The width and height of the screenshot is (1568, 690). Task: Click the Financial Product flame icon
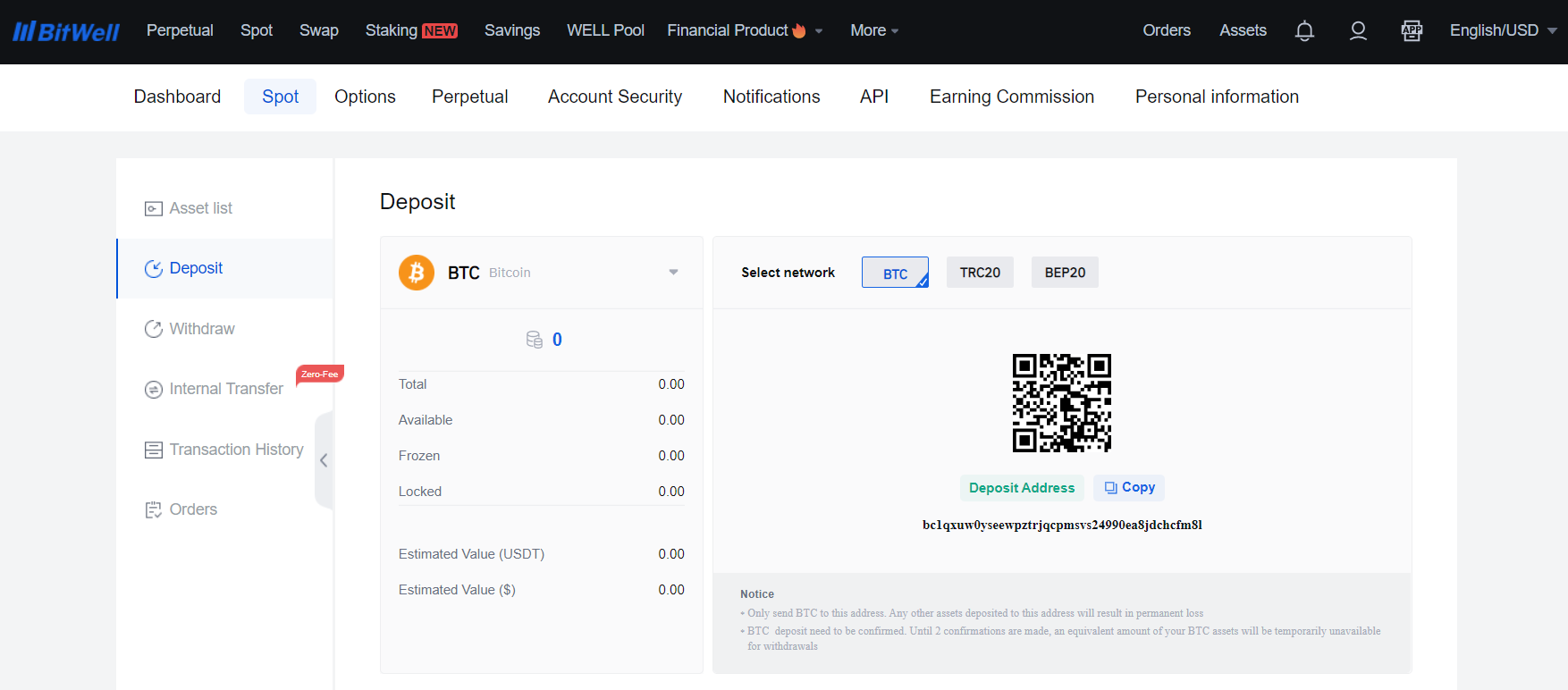point(799,30)
